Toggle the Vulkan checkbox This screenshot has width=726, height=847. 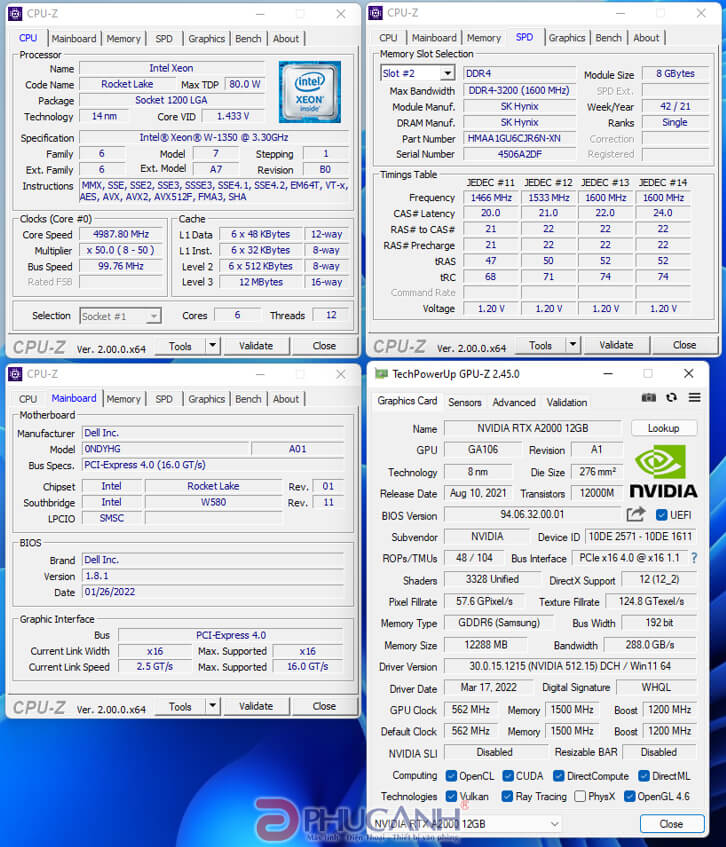coord(451,796)
